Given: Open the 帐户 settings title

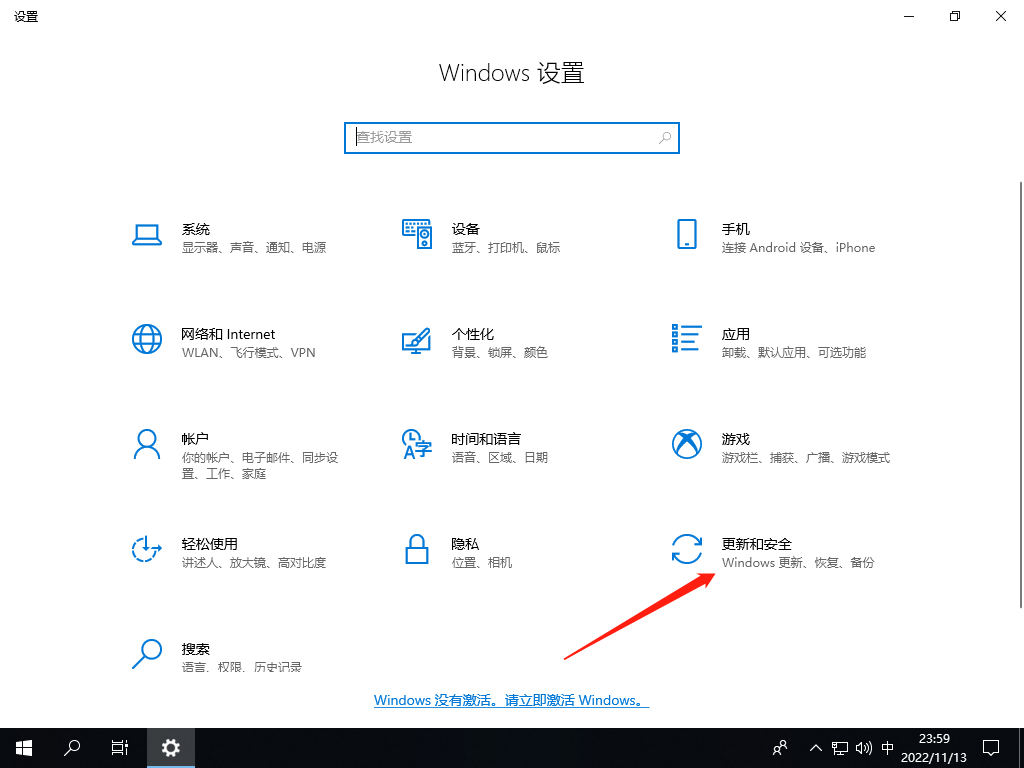Looking at the screenshot, I should click(195, 439).
